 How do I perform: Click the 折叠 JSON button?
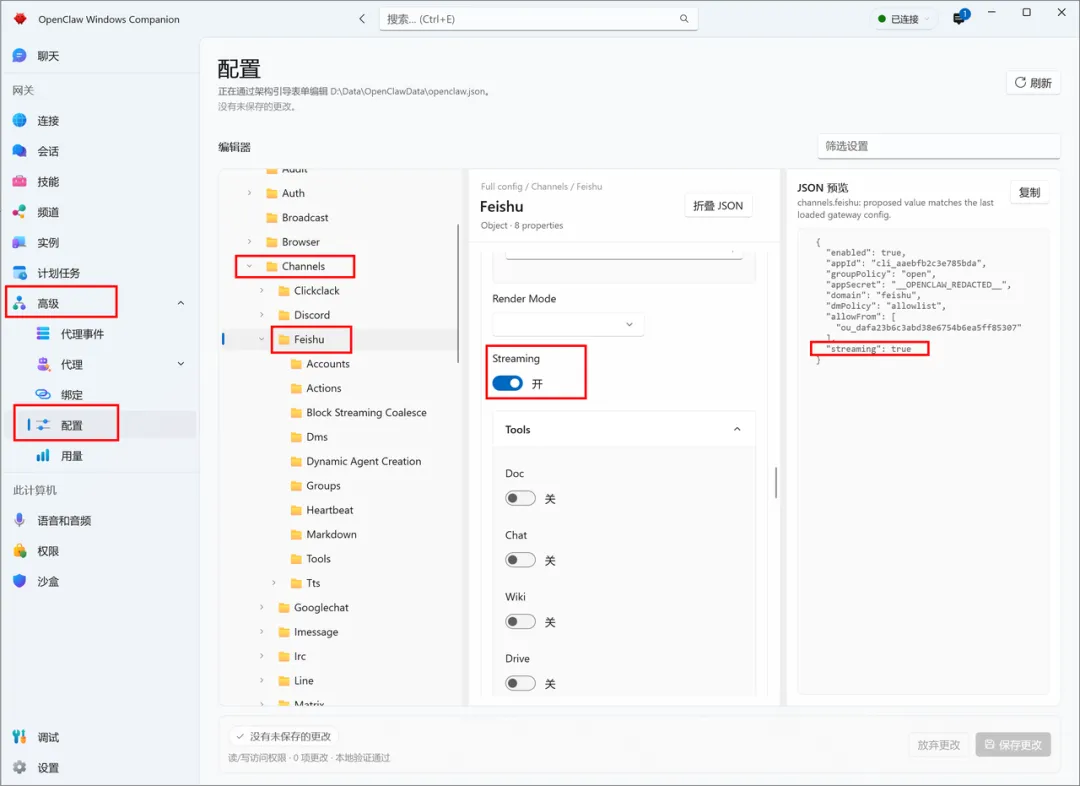coord(718,205)
